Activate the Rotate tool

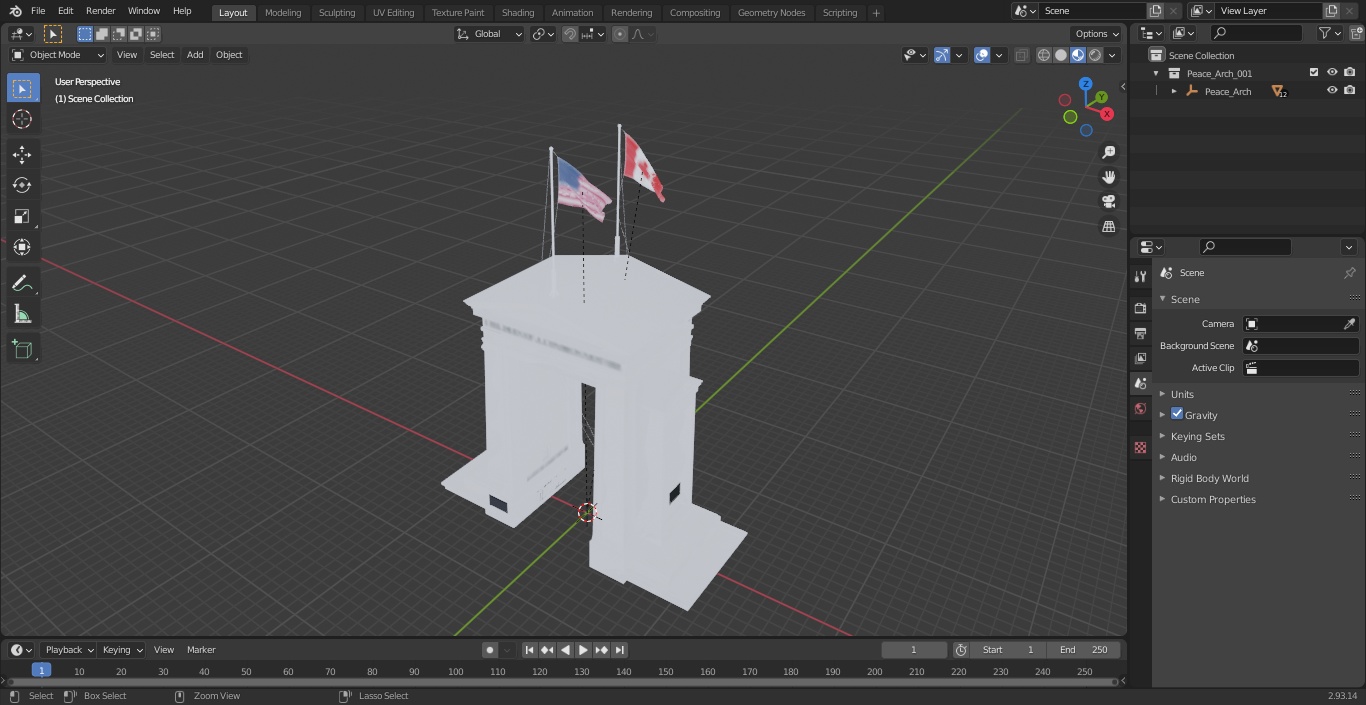click(x=22, y=185)
